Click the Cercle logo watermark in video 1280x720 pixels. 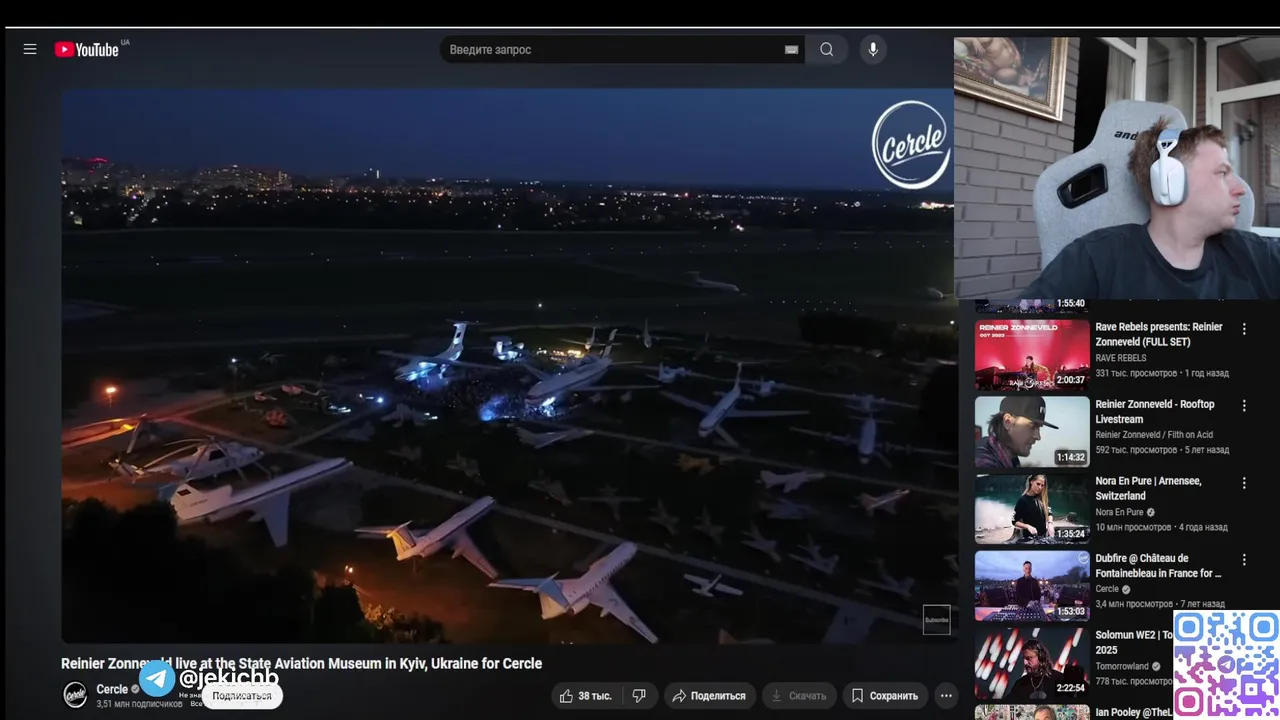(x=910, y=143)
